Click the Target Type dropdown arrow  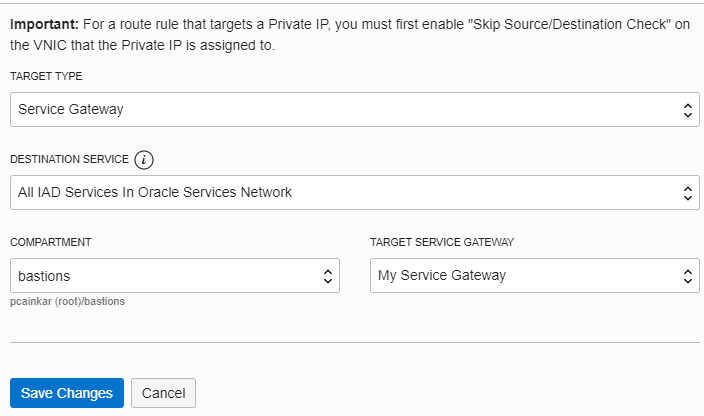[687, 110]
